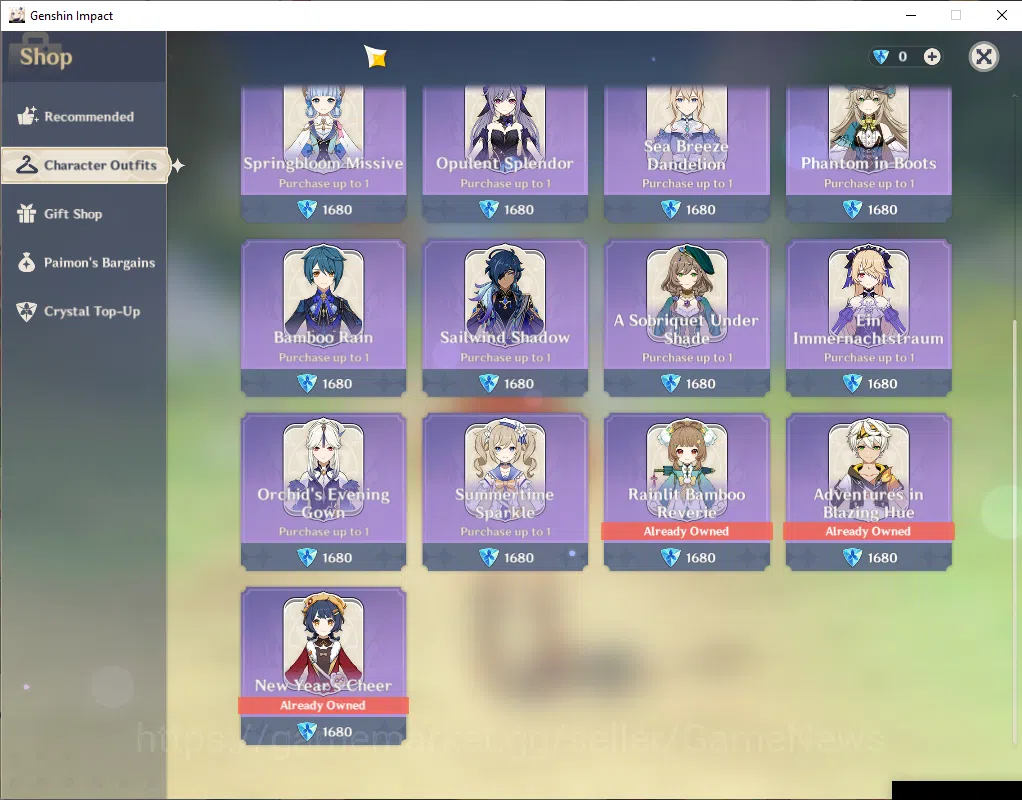
Task: Click crystal icon under A Sobriquet Under Shade
Action: pyautogui.click(x=671, y=383)
